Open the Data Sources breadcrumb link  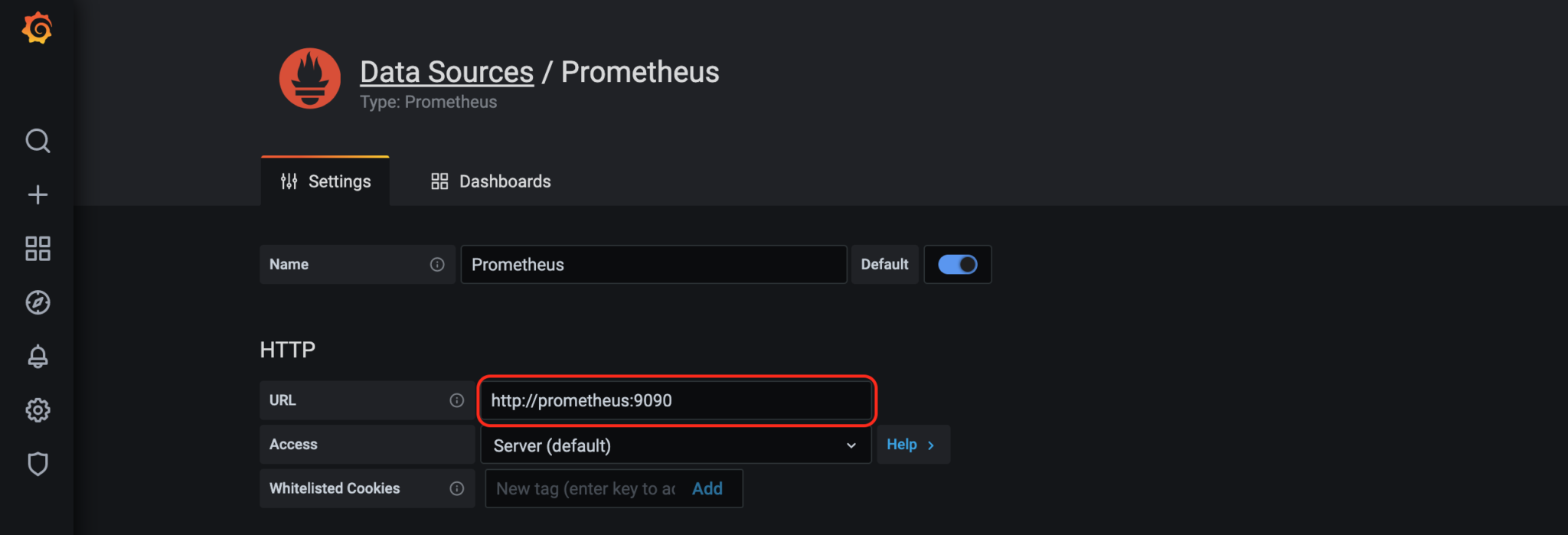click(446, 71)
